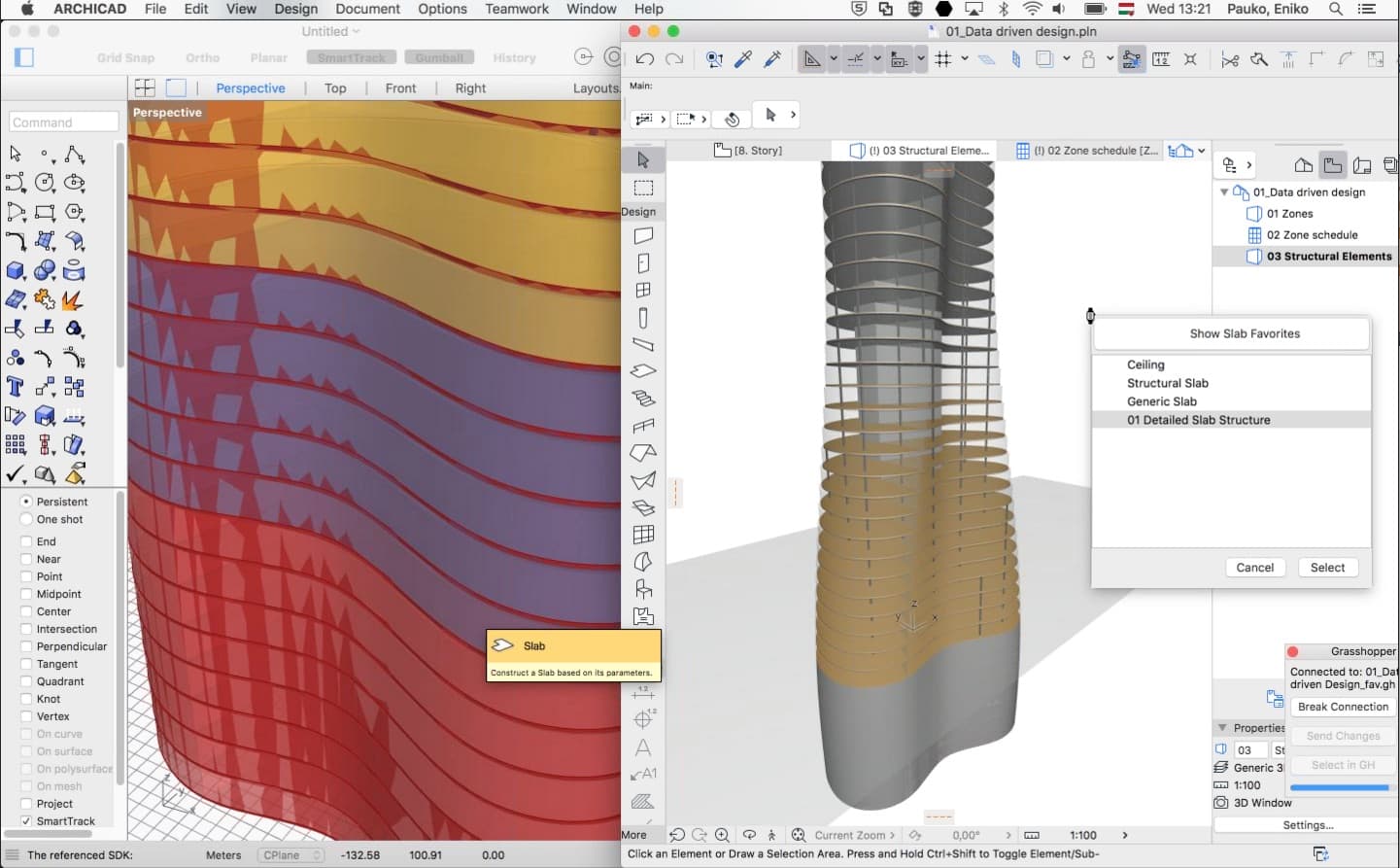
Task: Click the More button below the toolbox
Action: point(633,835)
